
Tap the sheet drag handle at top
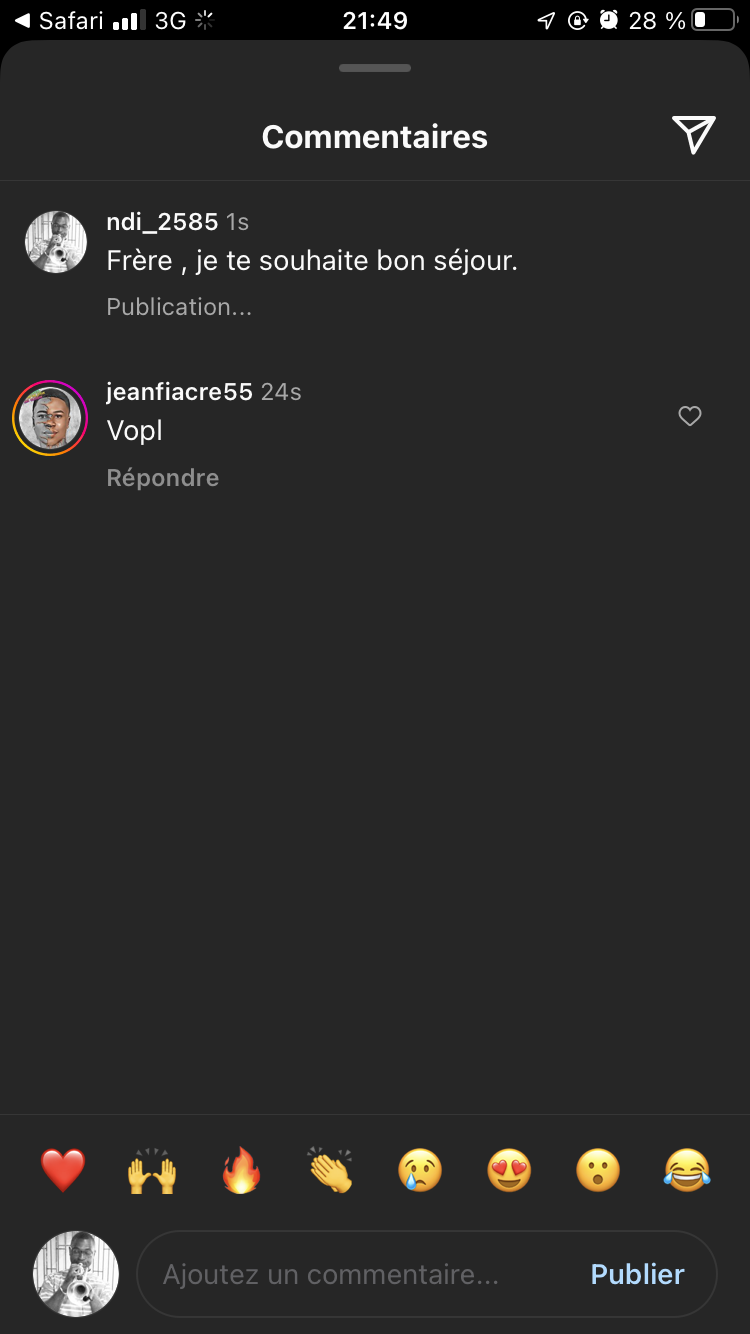tap(375, 68)
